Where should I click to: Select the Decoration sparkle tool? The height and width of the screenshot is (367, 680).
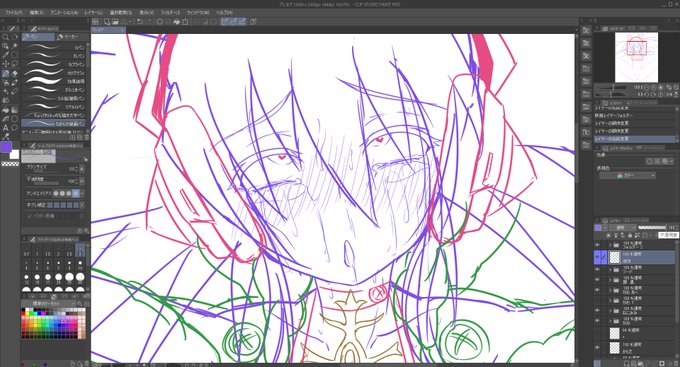(x=6, y=92)
